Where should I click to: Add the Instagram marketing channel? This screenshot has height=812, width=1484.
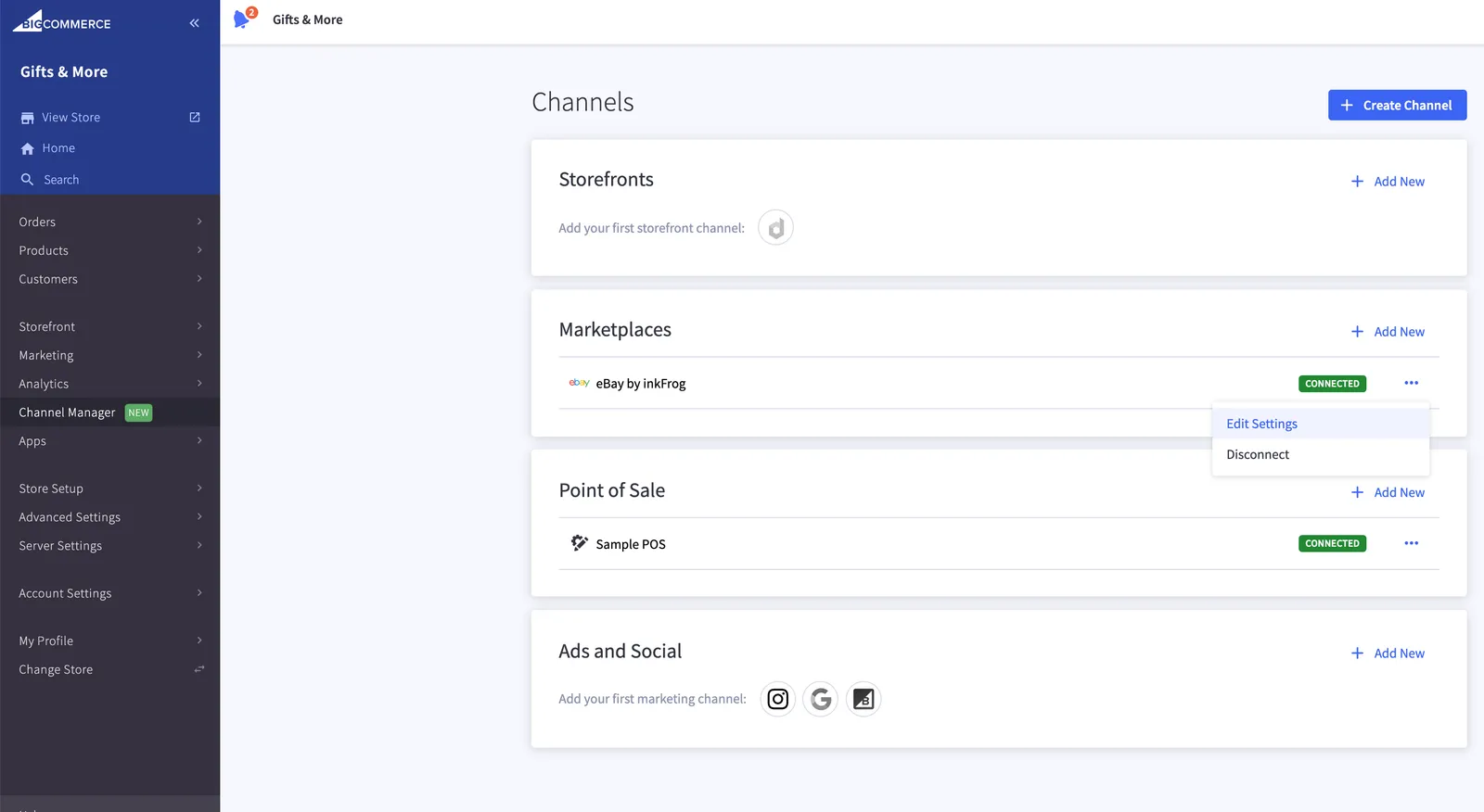coord(778,699)
